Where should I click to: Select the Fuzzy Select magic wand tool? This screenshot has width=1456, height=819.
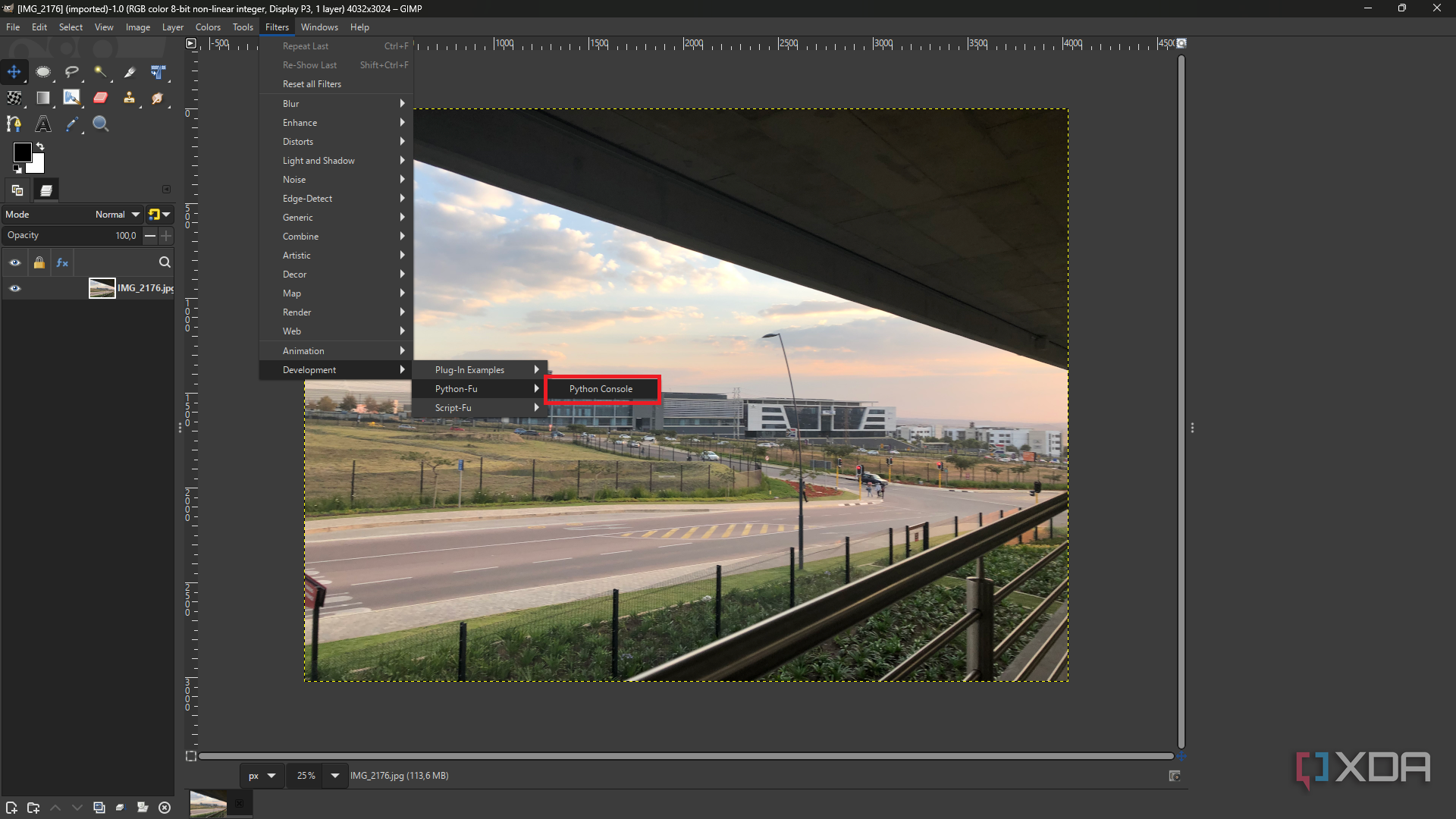coord(100,72)
